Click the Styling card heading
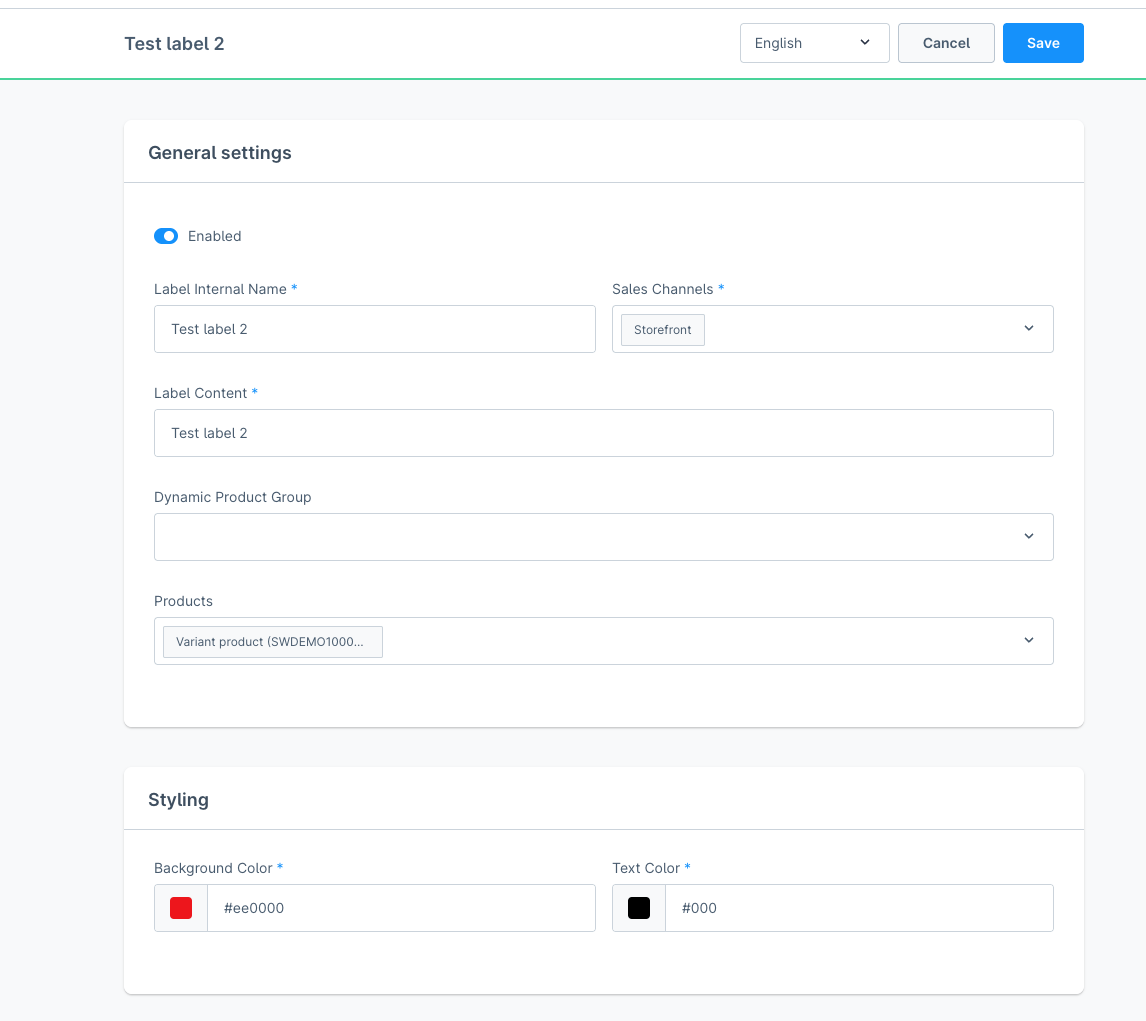Viewport: 1146px width, 1021px height. tap(178, 800)
